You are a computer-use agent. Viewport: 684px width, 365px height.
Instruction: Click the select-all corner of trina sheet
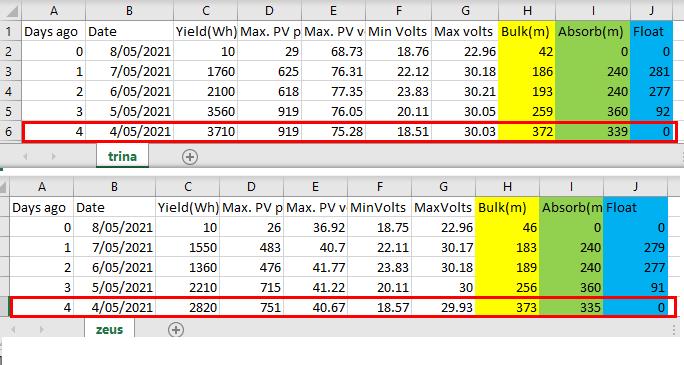10,10
